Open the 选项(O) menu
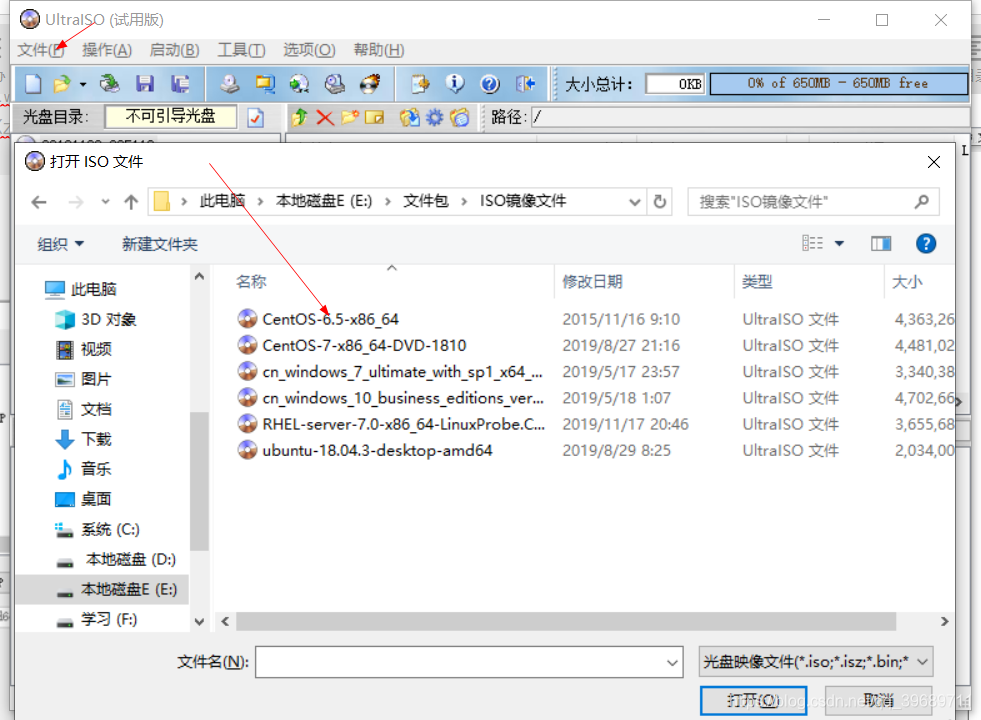Image resolution: width=981 pixels, height=720 pixels. point(309,50)
